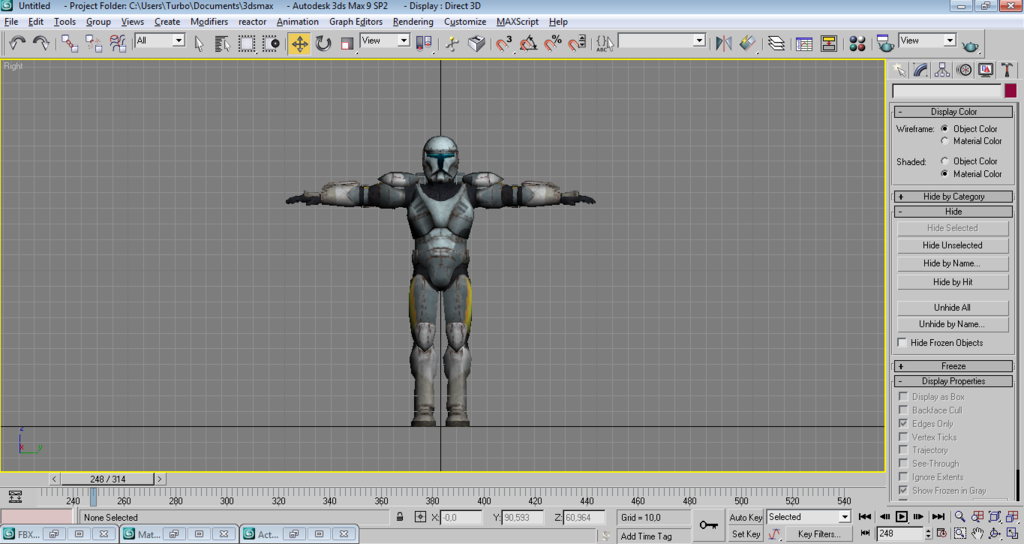Activate Unlink Selection tool
Image resolution: width=1024 pixels, height=544 pixels.
point(93,44)
